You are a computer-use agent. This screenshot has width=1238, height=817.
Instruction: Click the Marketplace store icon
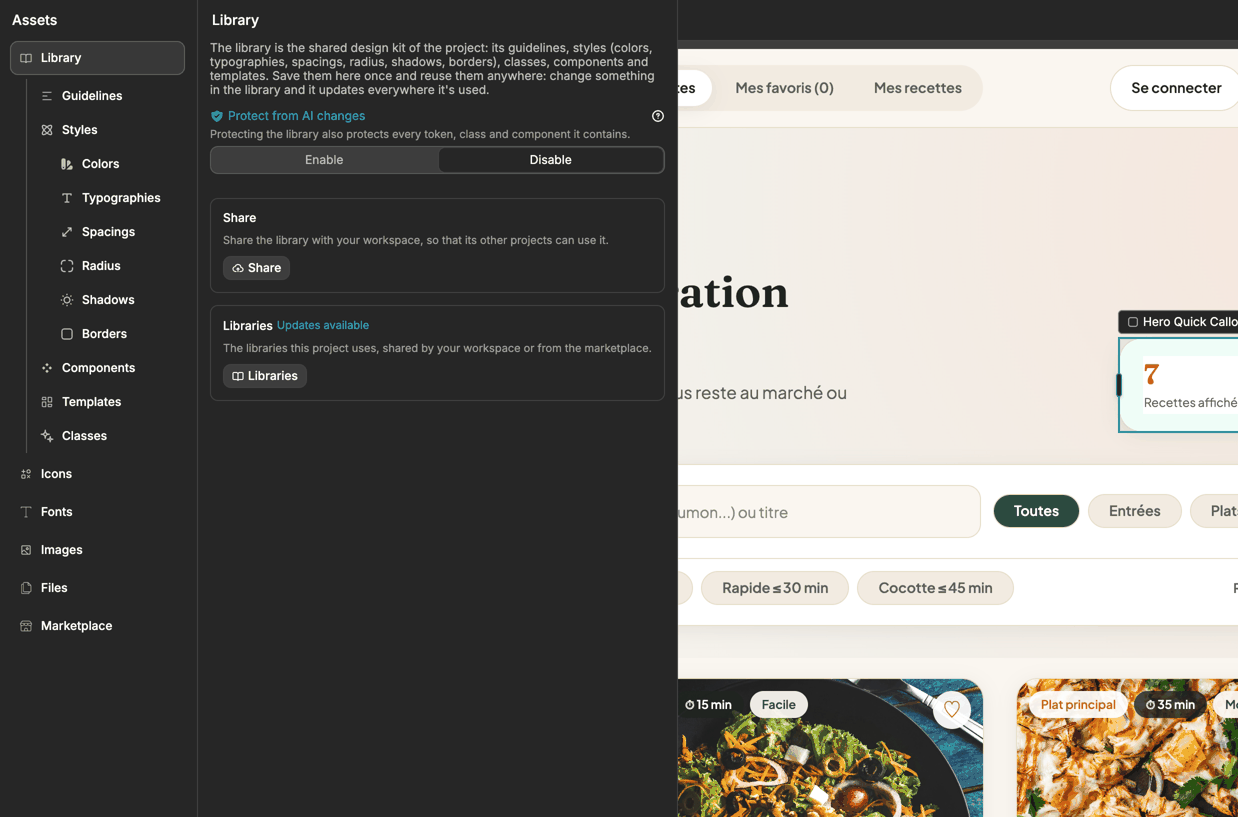click(x=26, y=626)
